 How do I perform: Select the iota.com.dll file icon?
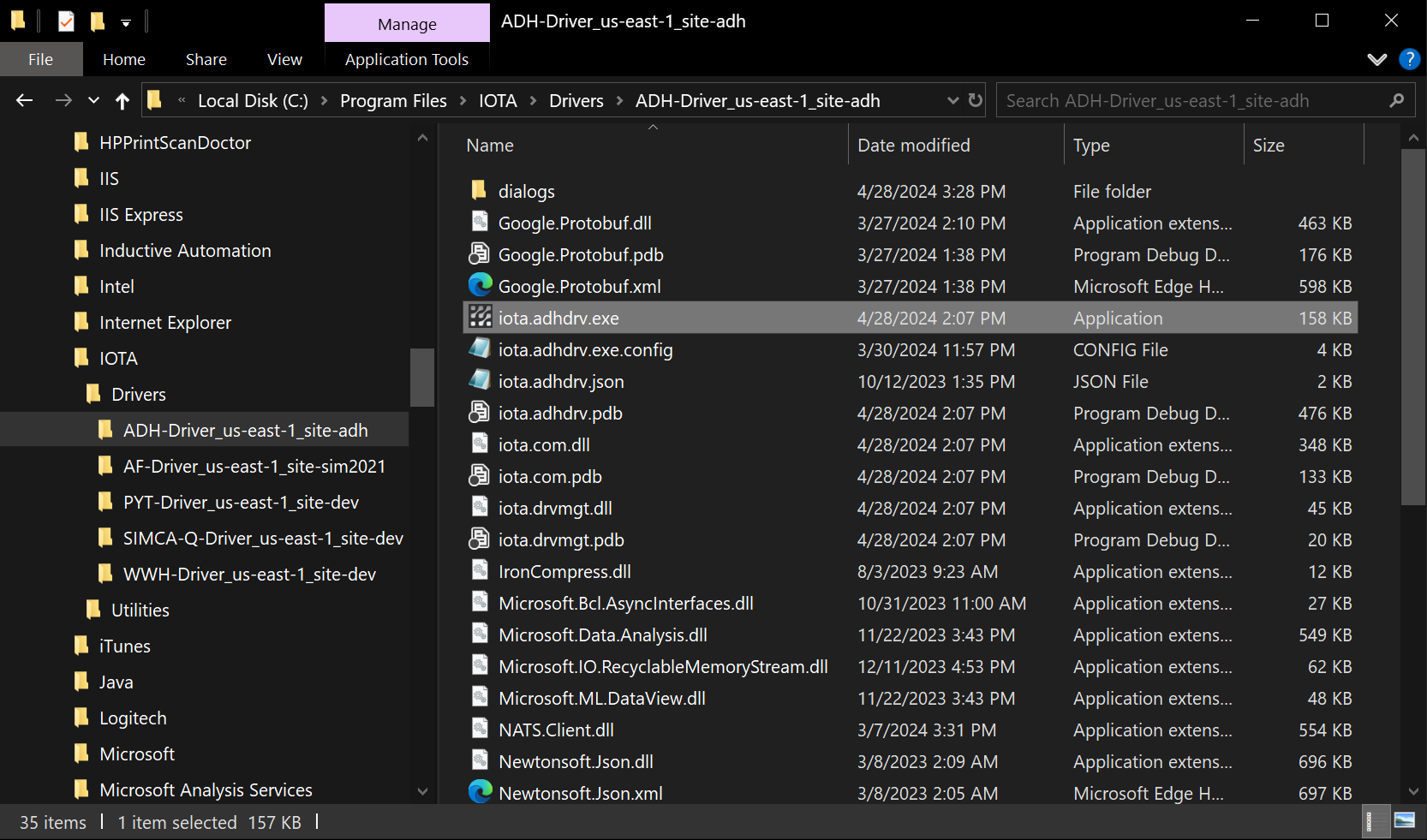click(480, 444)
